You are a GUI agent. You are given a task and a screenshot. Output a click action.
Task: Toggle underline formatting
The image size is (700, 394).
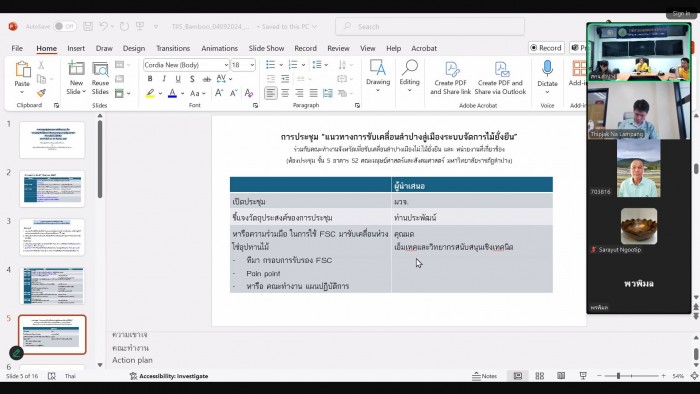click(x=178, y=79)
